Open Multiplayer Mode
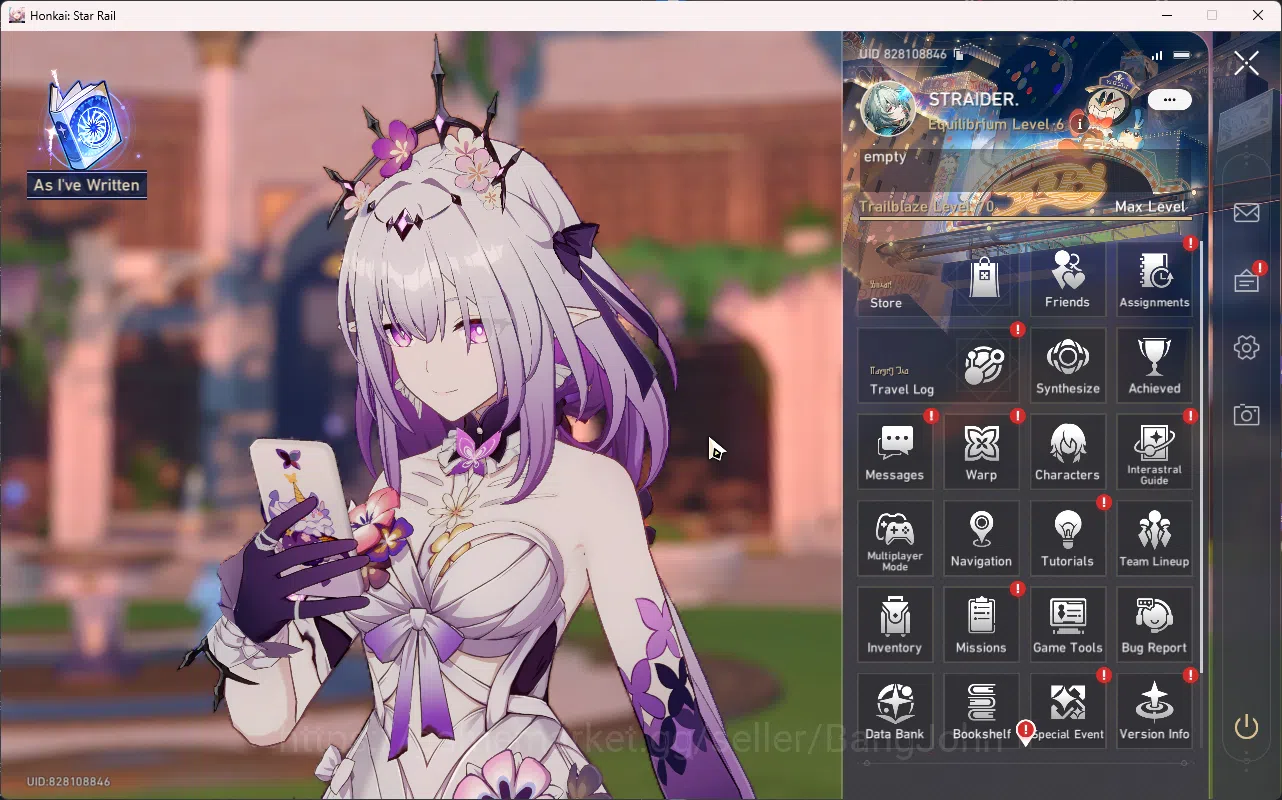1282x800 pixels. pyautogui.click(x=894, y=538)
